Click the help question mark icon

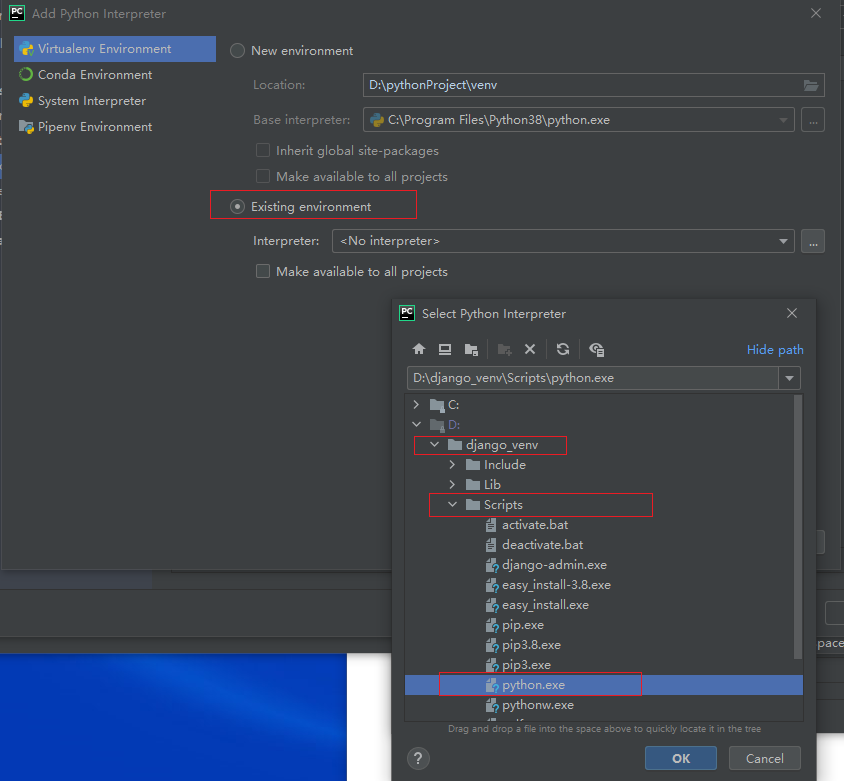[418, 758]
